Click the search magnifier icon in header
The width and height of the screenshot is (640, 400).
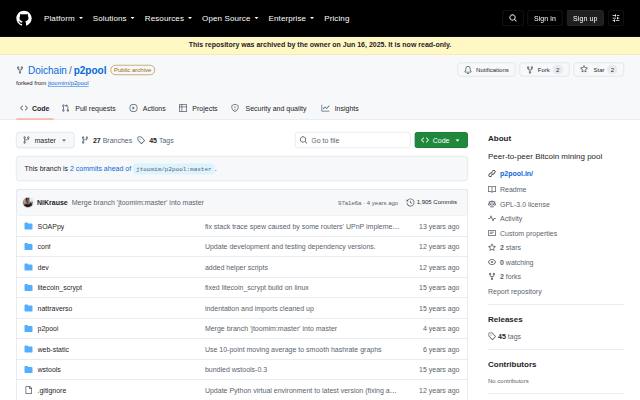pyautogui.click(x=513, y=18)
